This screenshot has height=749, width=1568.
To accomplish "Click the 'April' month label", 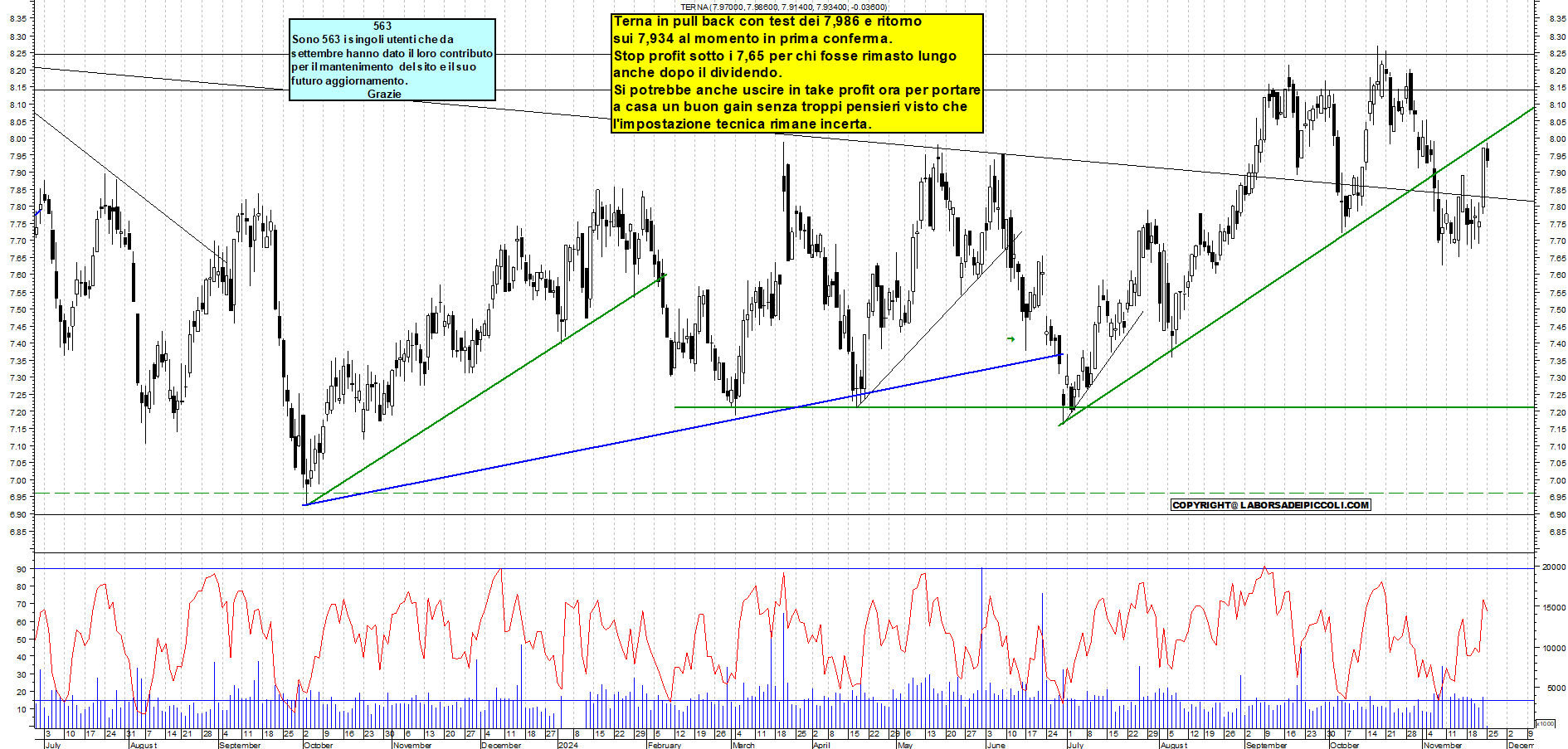I will 821,745.
